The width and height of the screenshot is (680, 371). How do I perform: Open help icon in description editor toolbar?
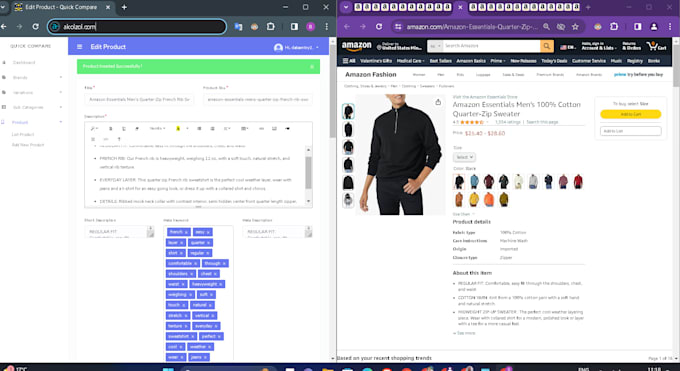(119, 139)
